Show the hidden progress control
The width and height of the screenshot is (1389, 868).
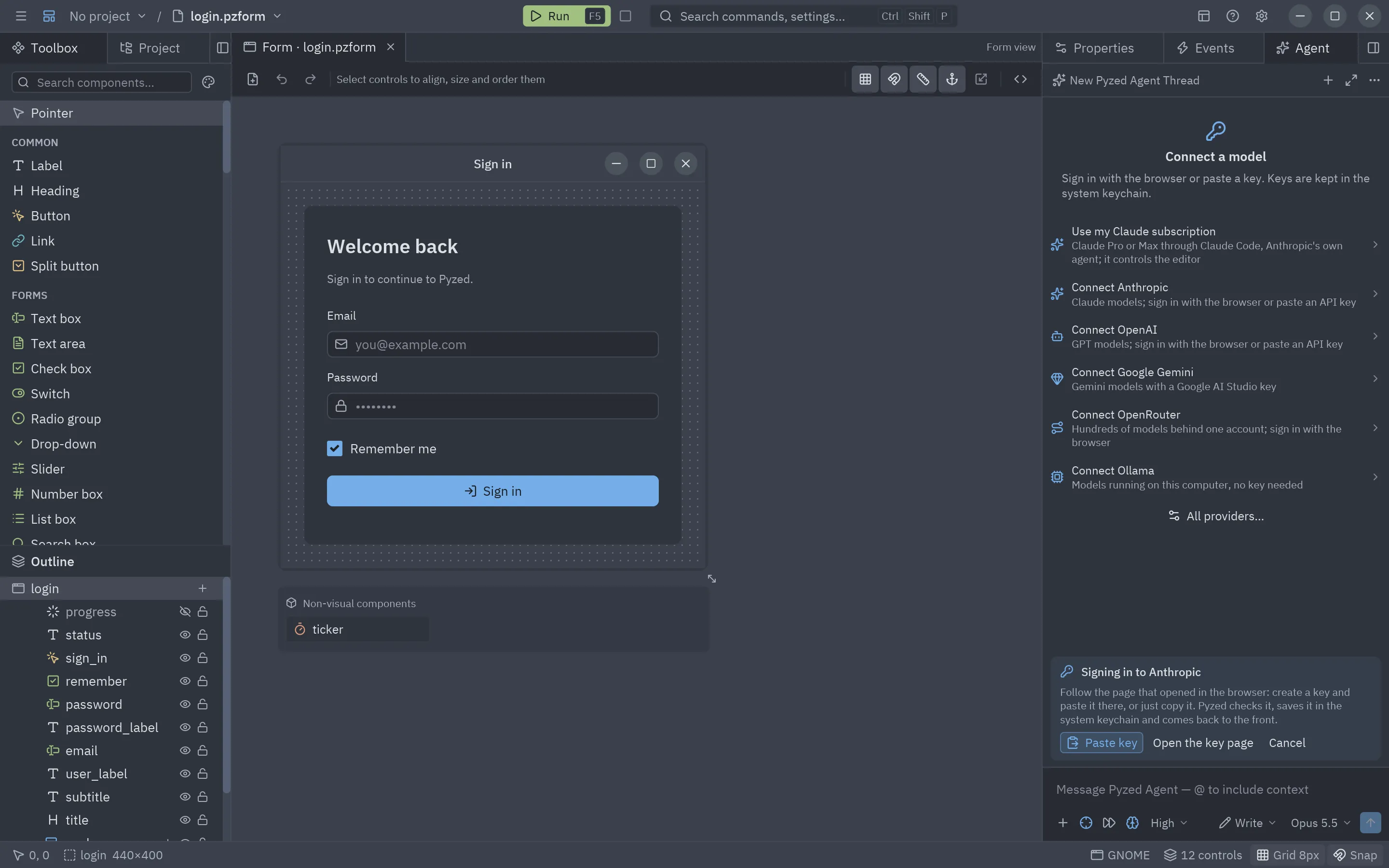click(x=185, y=612)
